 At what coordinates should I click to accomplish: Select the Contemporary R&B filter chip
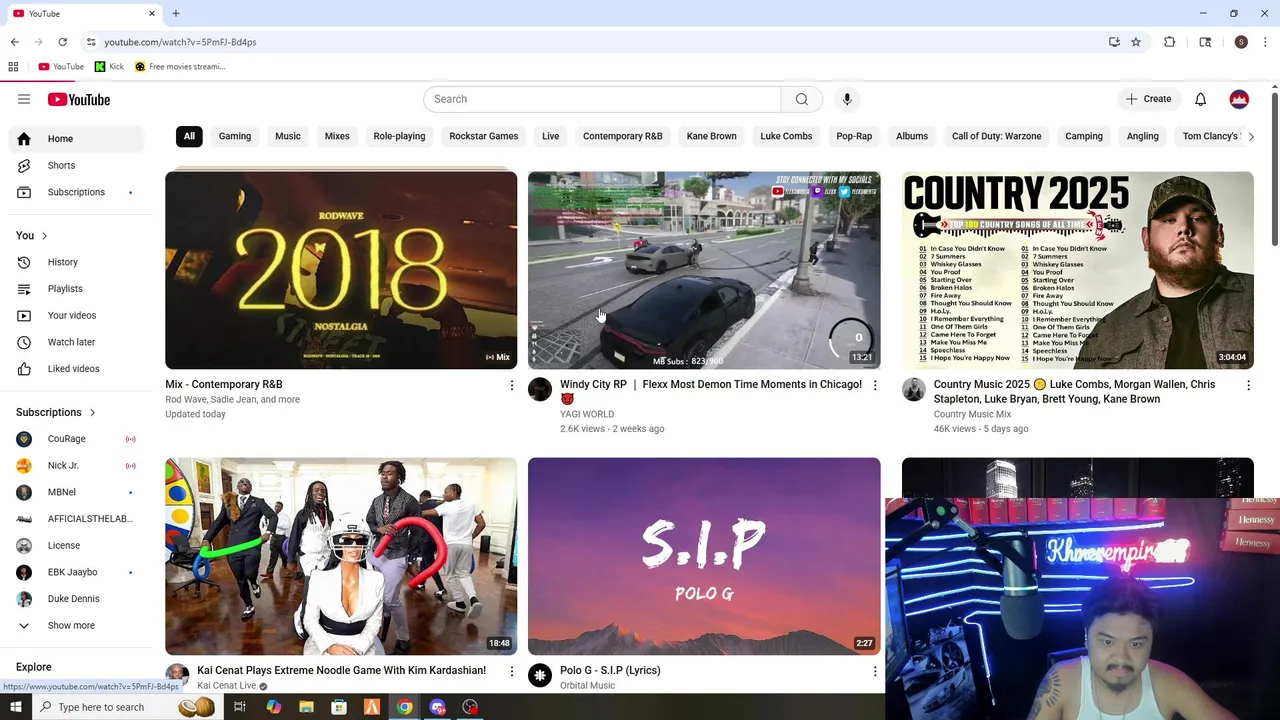[623, 136]
